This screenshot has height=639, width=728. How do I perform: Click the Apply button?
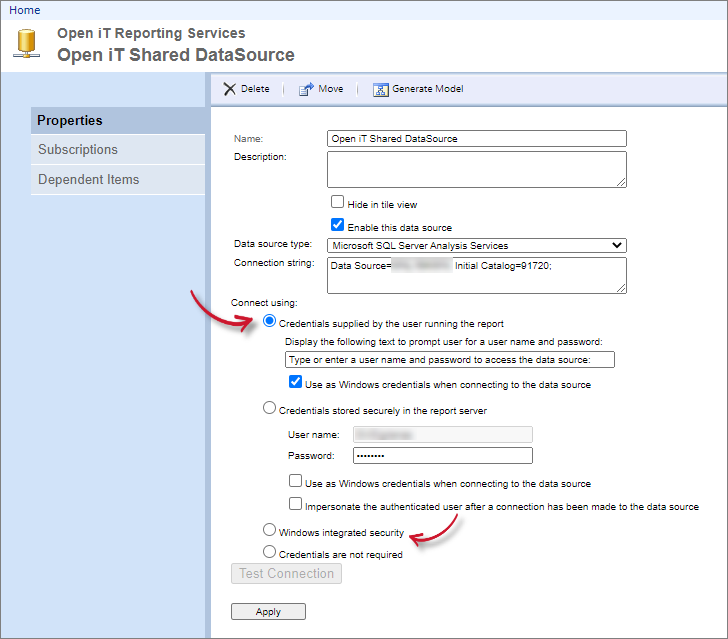click(x=268, y=612)
